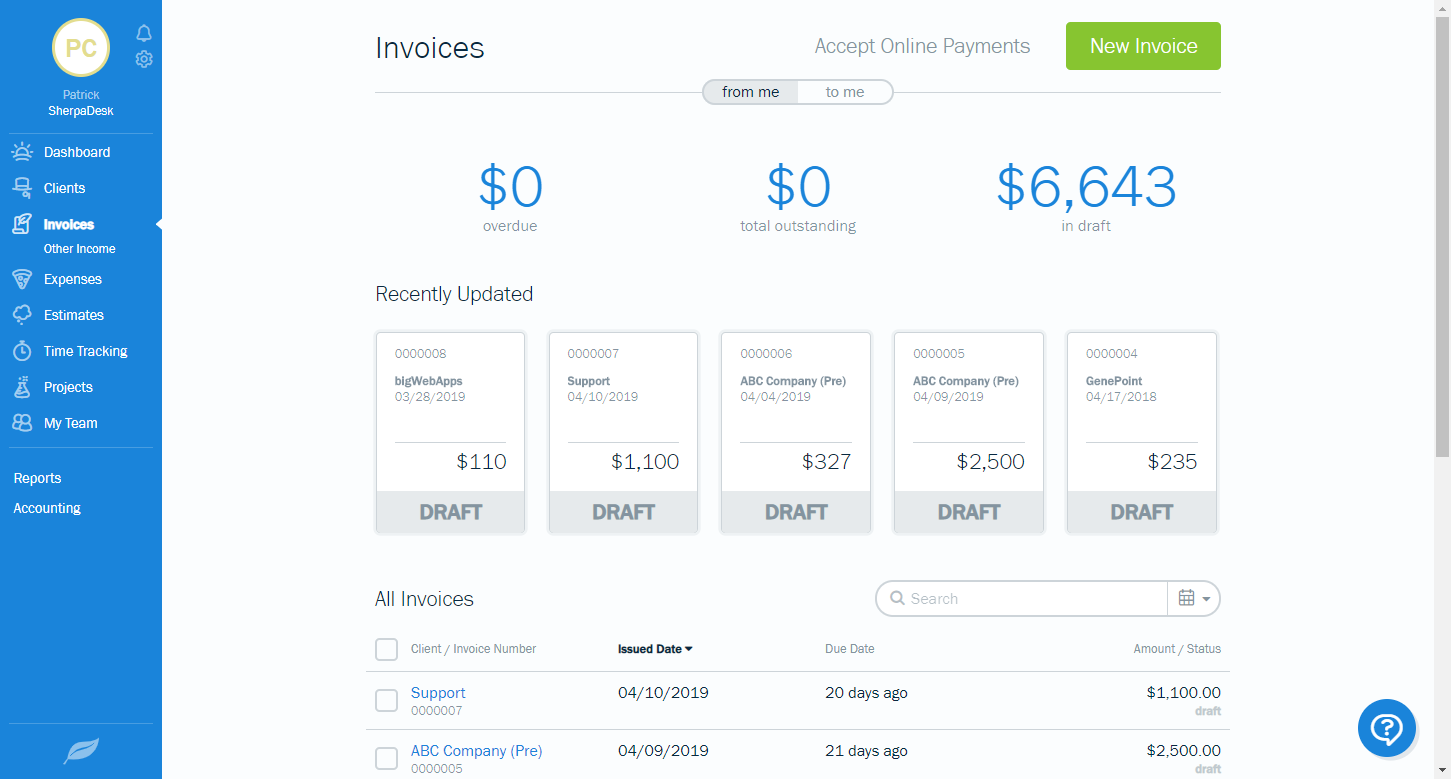Image resolution: width=1451 pixels, height=779 pixels.
Task: Click the FreshBooks leaf logo icon
Action: [x=81, y=751]
